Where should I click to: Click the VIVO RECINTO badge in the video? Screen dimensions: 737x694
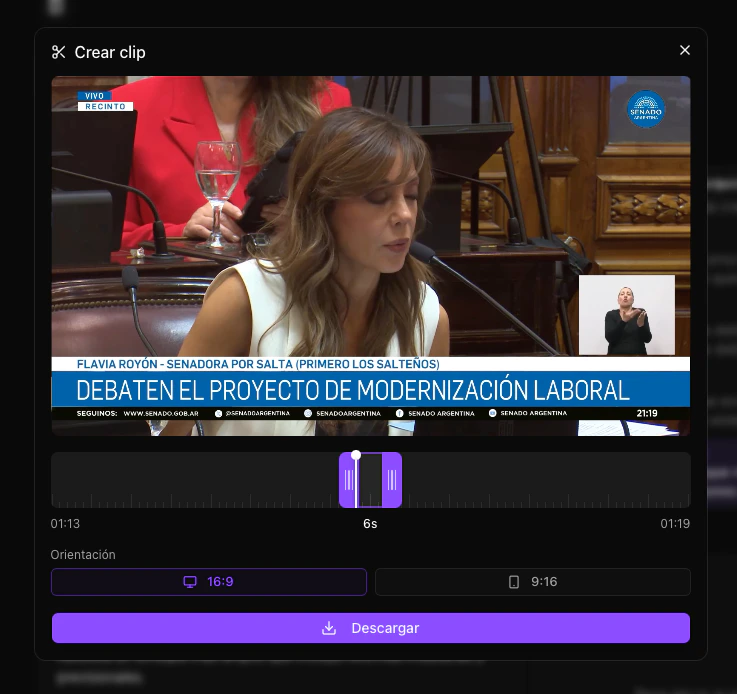[105, 101]
